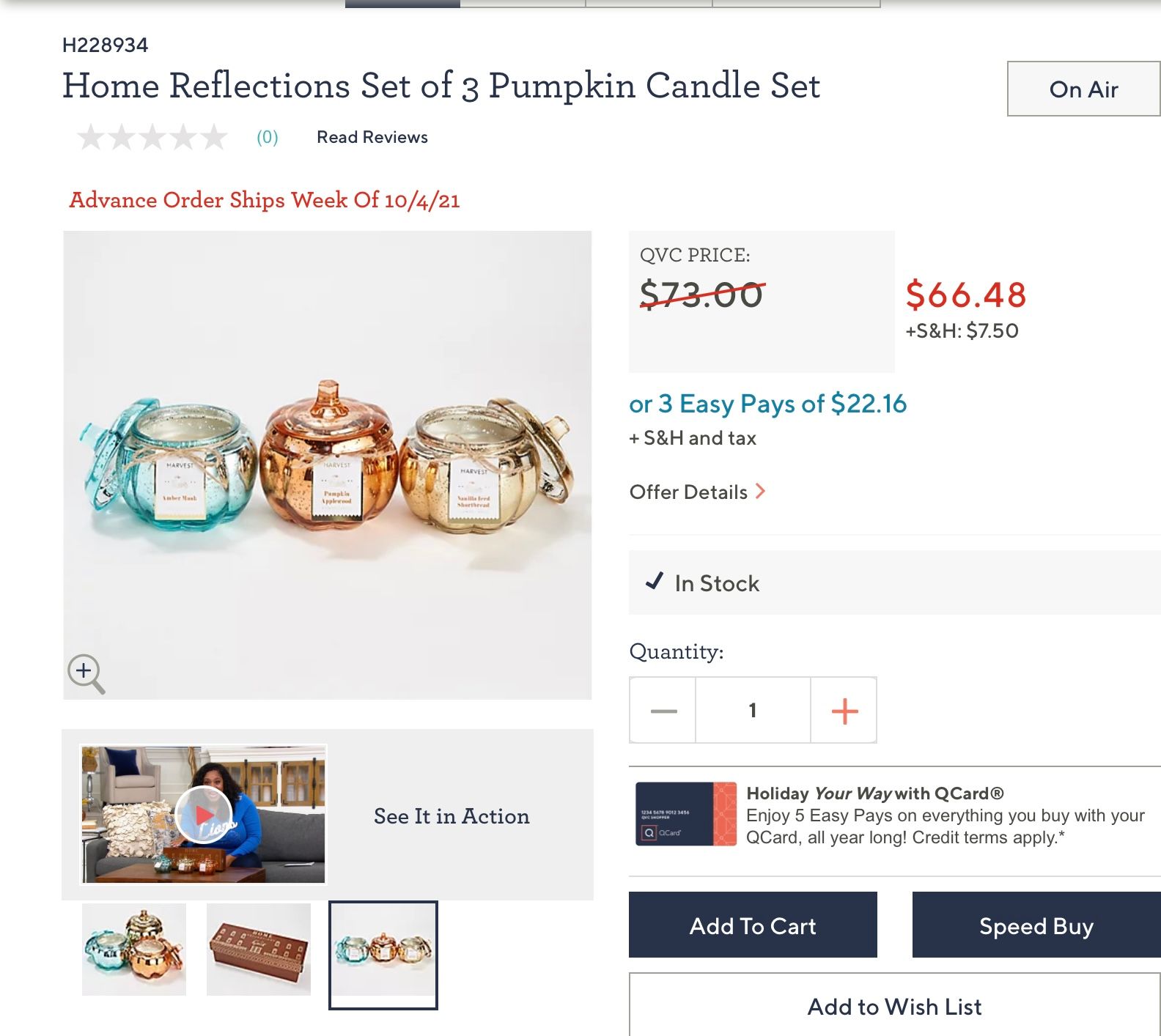Click the main pumpkin candle product image
The height and width of the screenshot is (1036, 1161).
point(328,465)
